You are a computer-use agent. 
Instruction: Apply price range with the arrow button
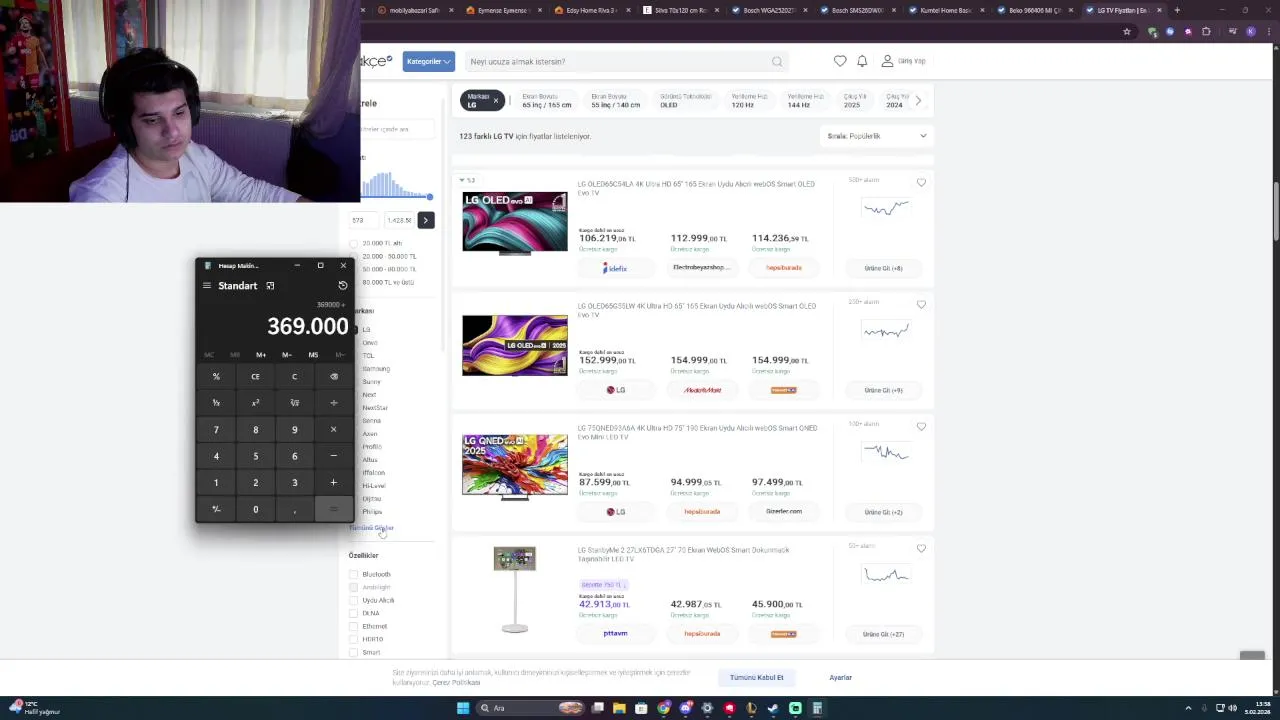(x=425, y=220)
